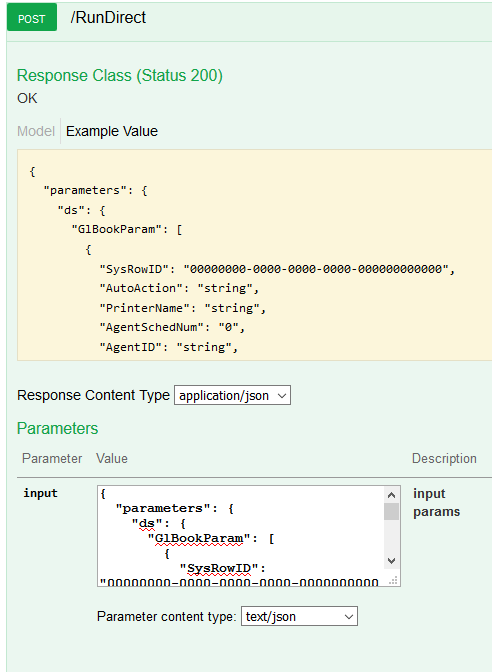
Task: Click "GlBookParam" inside the input textarea
Action: [x=199, y=538]
